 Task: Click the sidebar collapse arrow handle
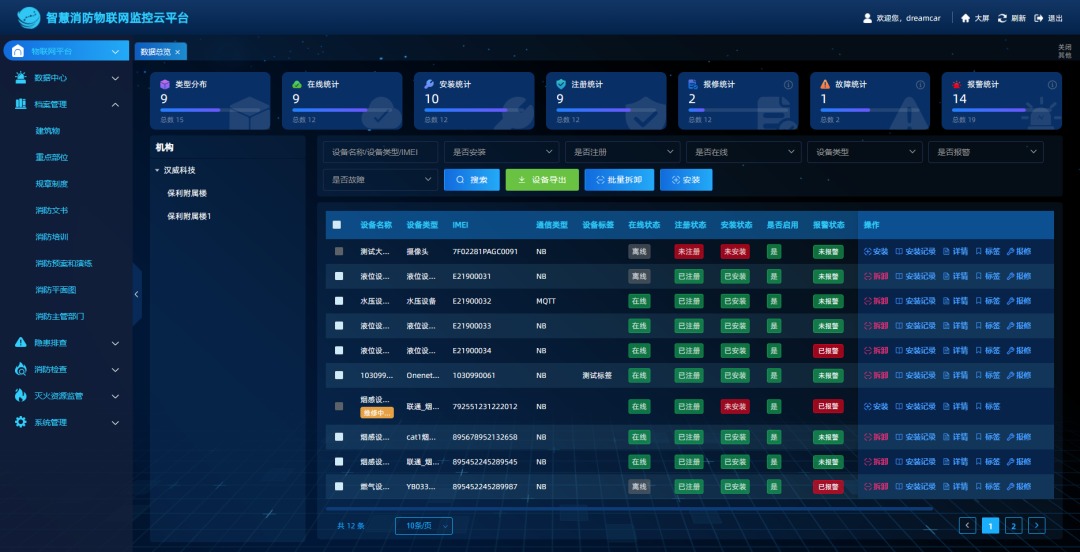(137, 294)
